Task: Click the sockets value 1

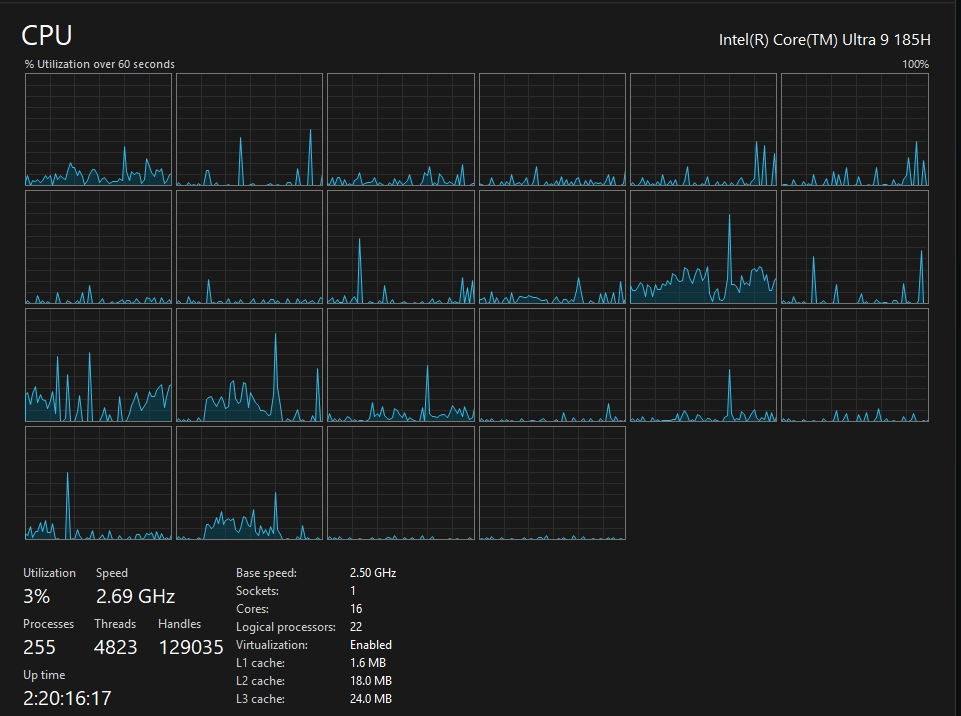Action: tap(353, 591)
